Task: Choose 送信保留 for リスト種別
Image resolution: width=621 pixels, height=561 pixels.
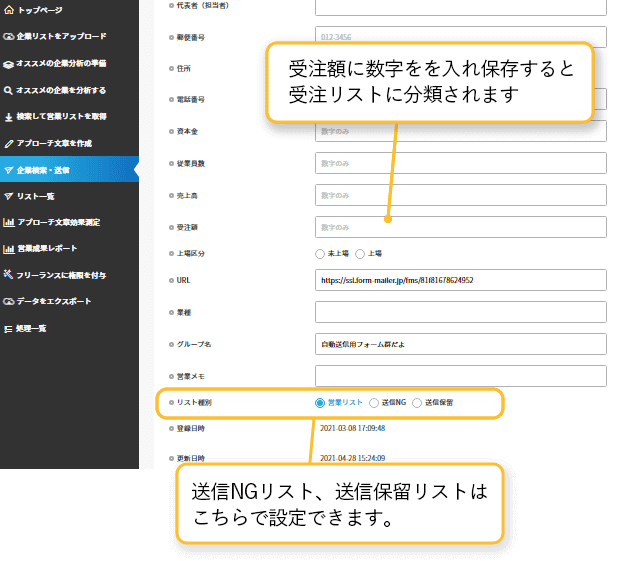Action: pyautogui.click(x=417, y=403)
